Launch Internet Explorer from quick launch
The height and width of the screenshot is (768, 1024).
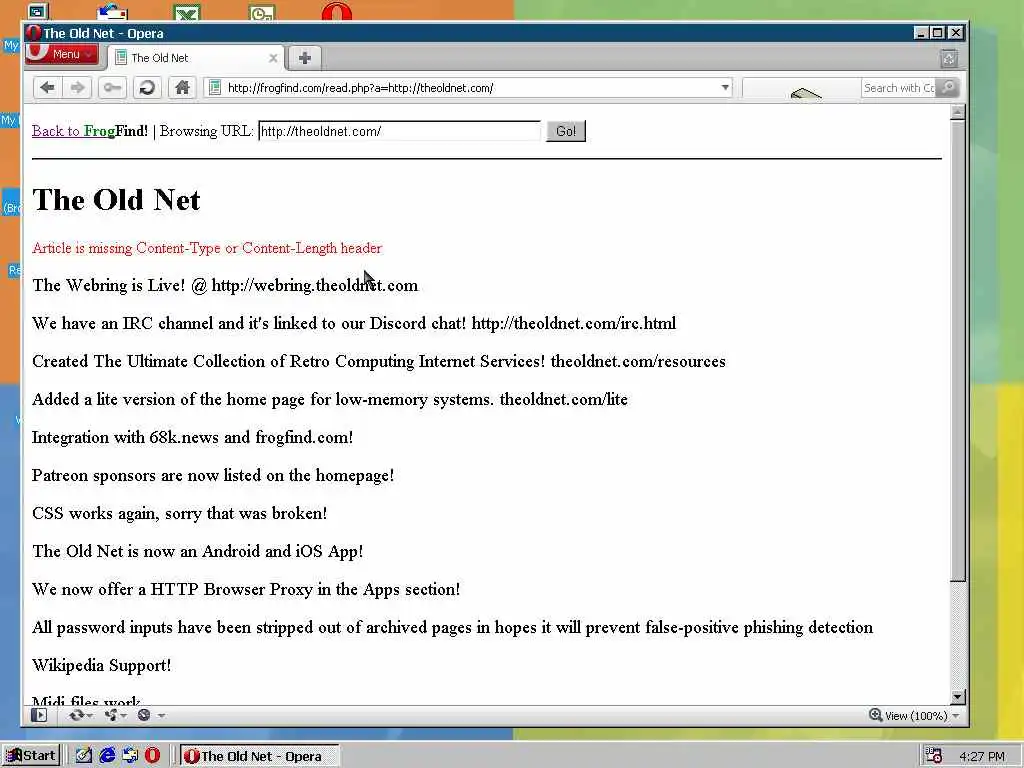click(x=107, y=756)
